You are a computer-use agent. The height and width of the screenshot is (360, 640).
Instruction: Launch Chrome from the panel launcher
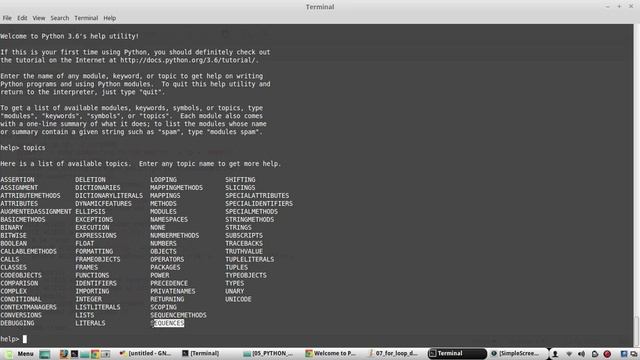coord(95,354)
